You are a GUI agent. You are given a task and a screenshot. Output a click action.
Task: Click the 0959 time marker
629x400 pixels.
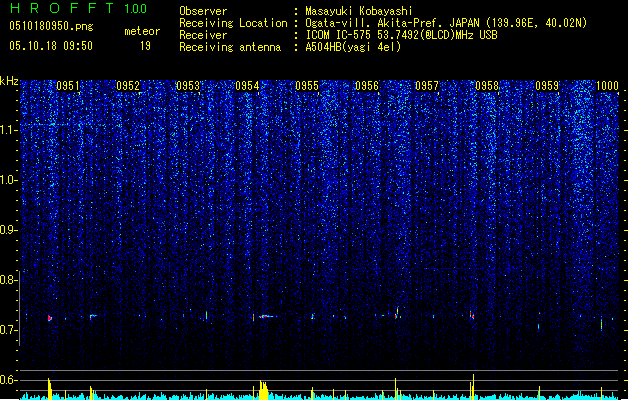click(547, 86)
